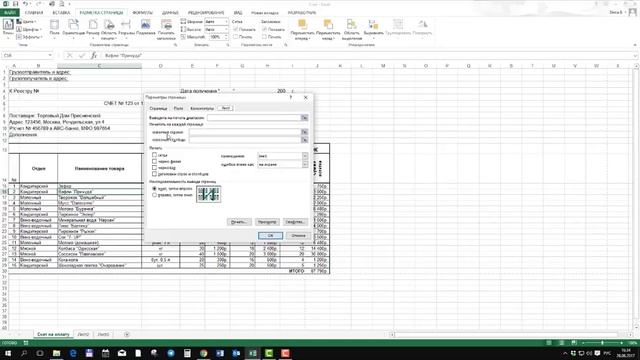This screenshot has height=360, width=640.
Task: Select the down, then over radio button
Action: (154, 189)
